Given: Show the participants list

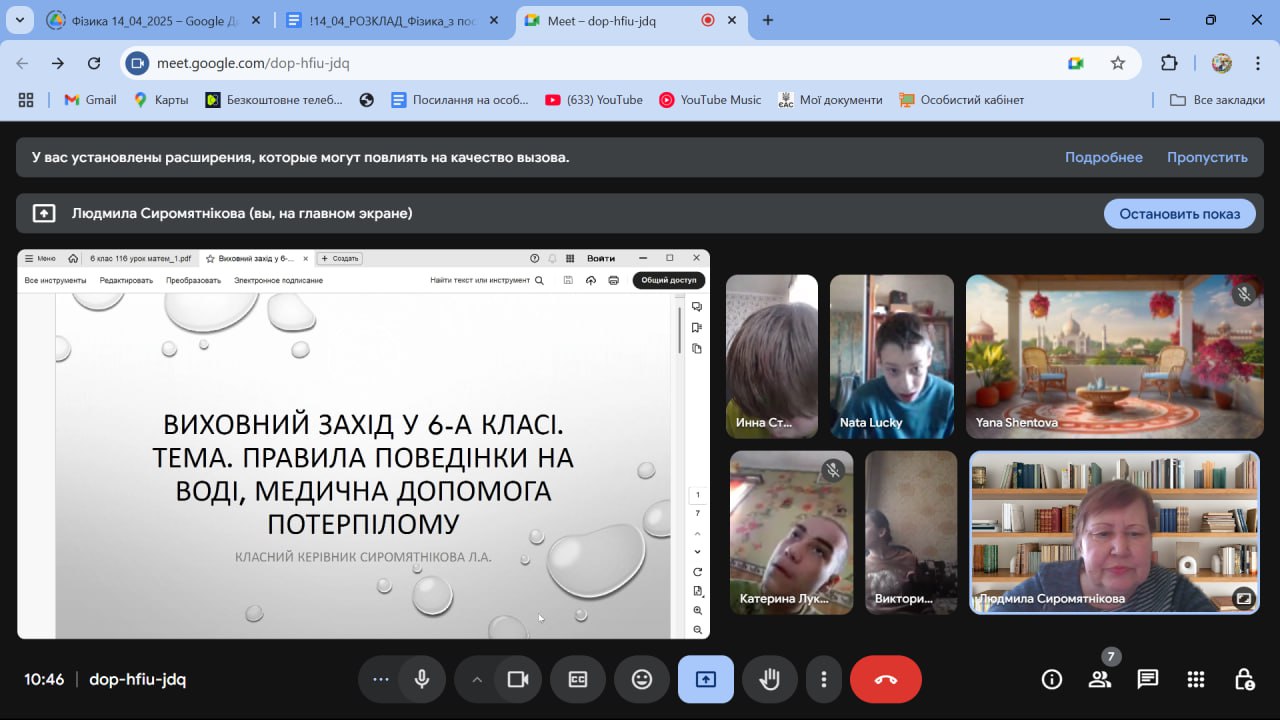Looking at the screenshot, I should [1099, 680].
